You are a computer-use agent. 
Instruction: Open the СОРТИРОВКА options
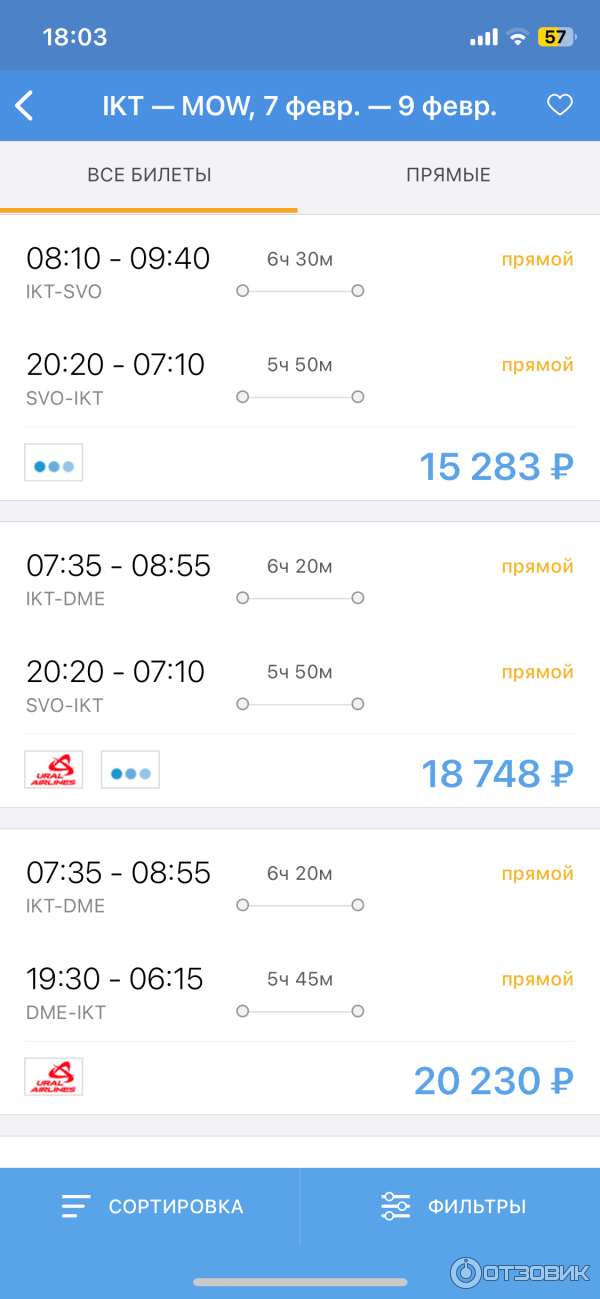coord(176,1206)
